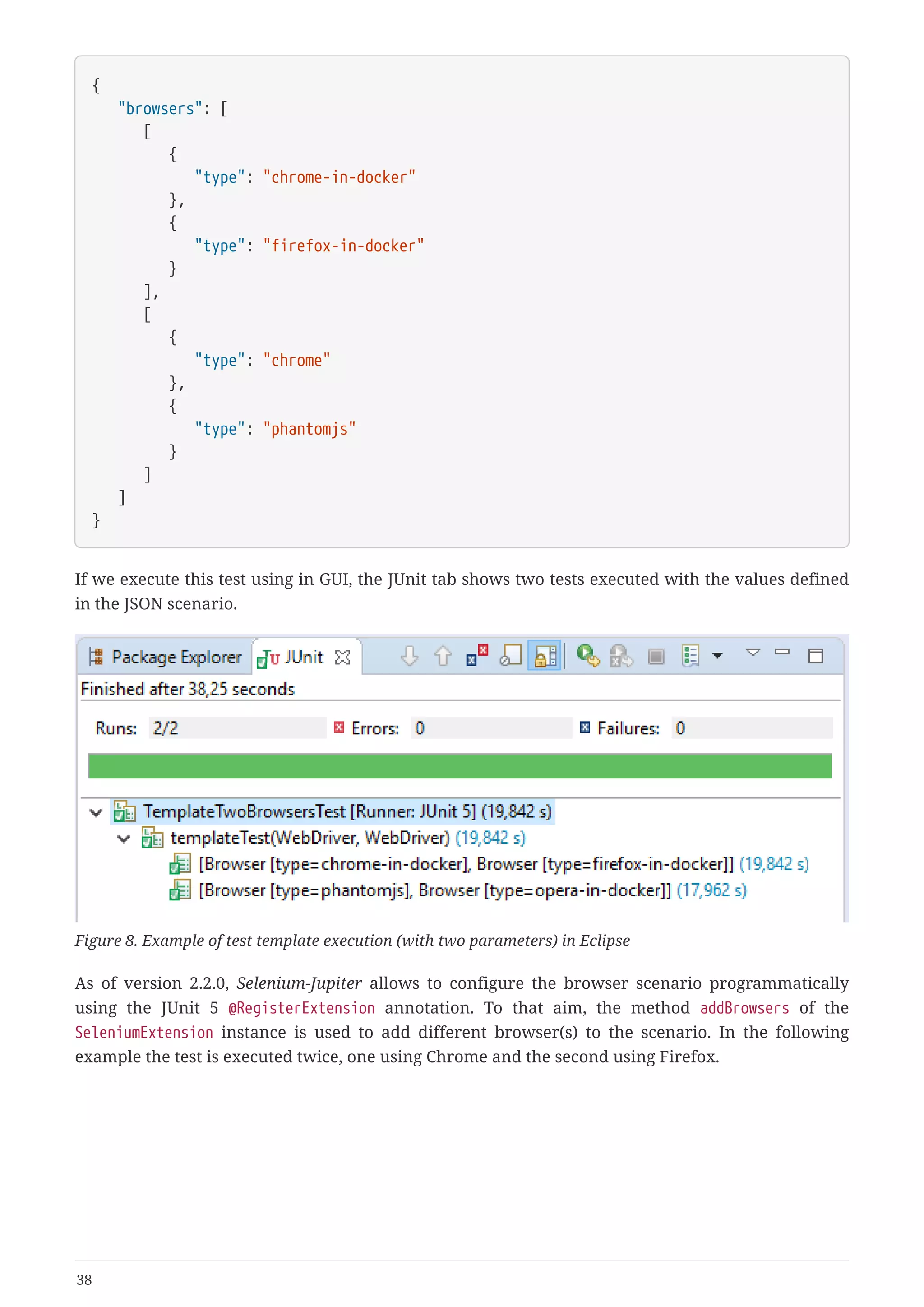Toggle Show Failures Only filter

(x=477, y=656)
